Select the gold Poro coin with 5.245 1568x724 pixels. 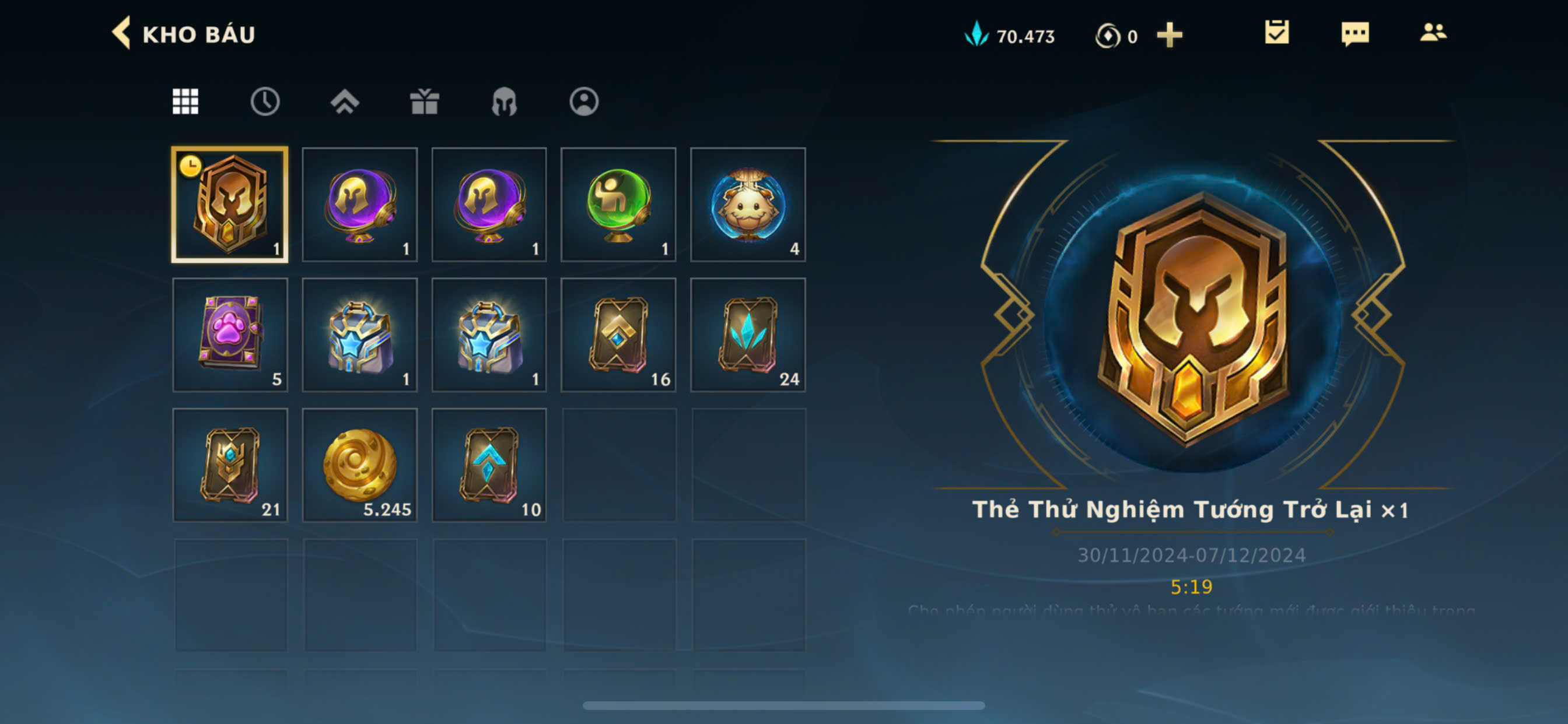point(360,465)
